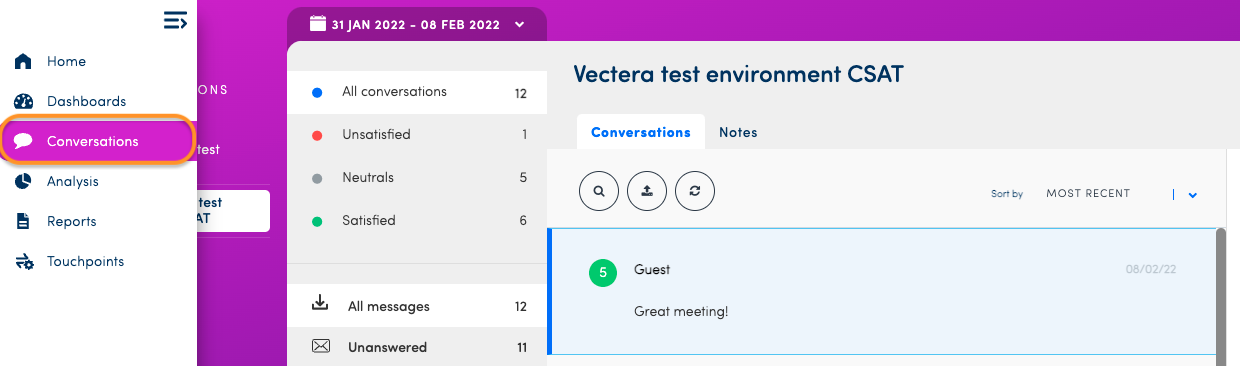
Task: Open the date range dropdown
Action: [417, 24]
